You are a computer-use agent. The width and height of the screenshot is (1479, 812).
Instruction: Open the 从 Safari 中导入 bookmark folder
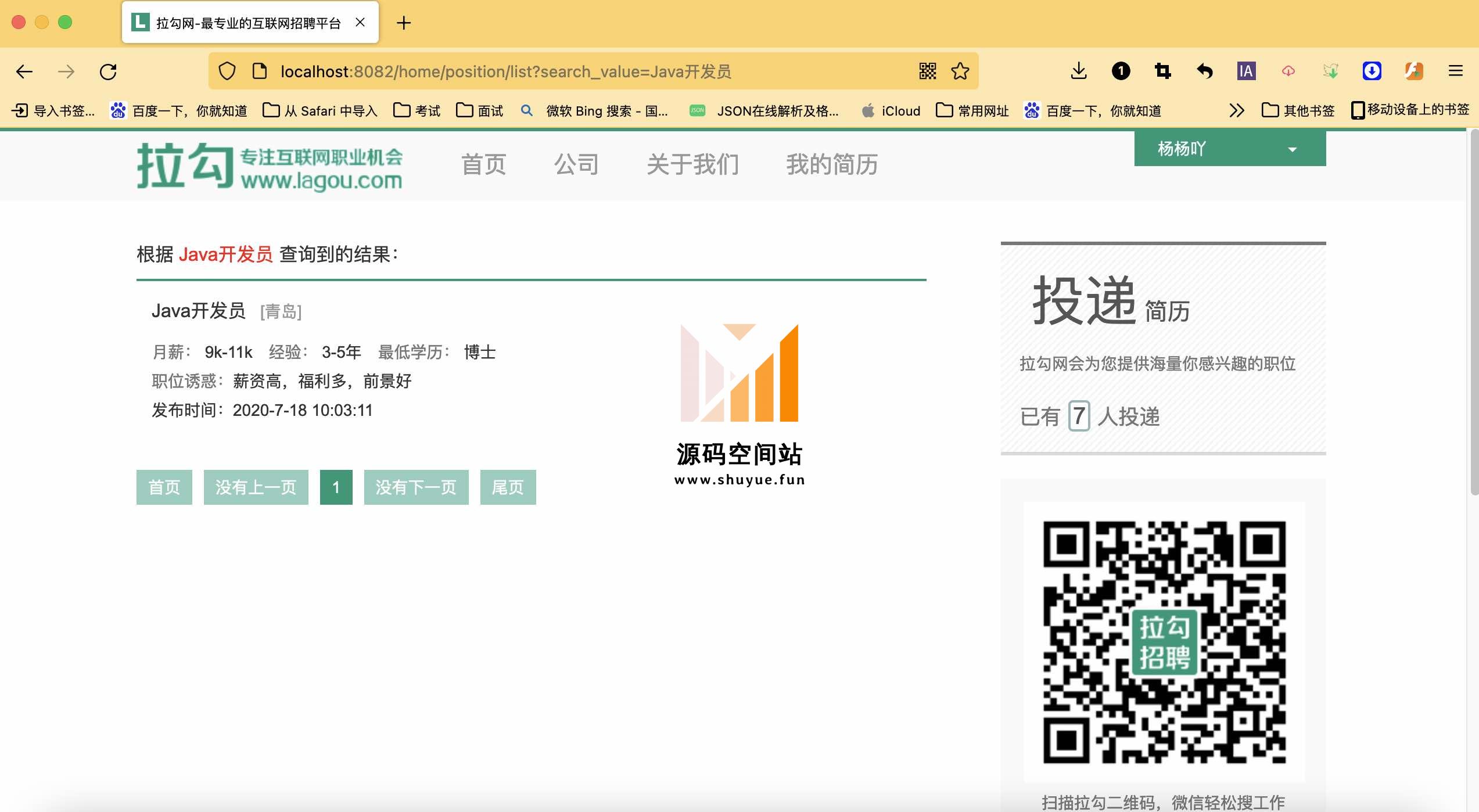coord(320,110)
